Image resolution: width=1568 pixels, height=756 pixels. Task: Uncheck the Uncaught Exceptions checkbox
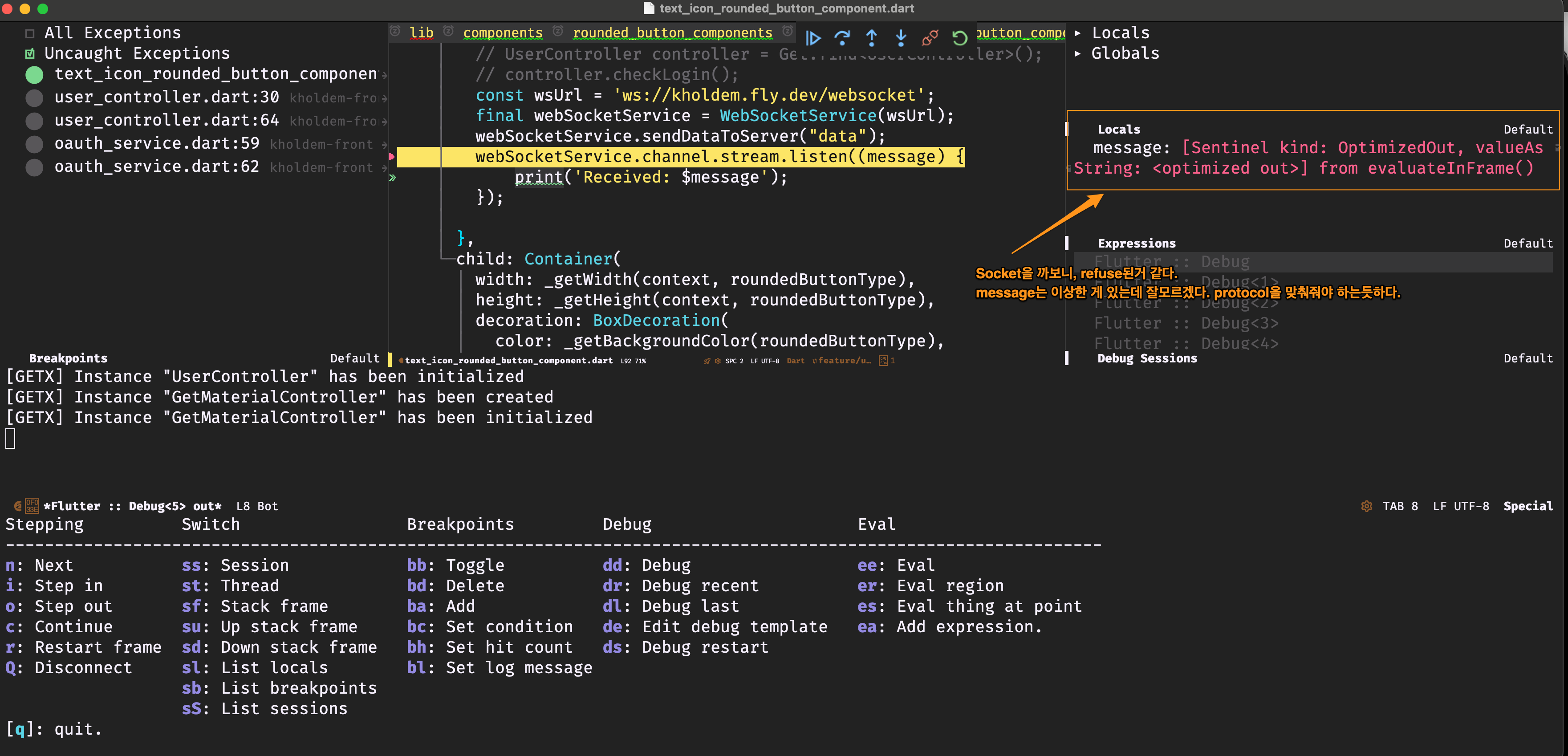(30, 53)
